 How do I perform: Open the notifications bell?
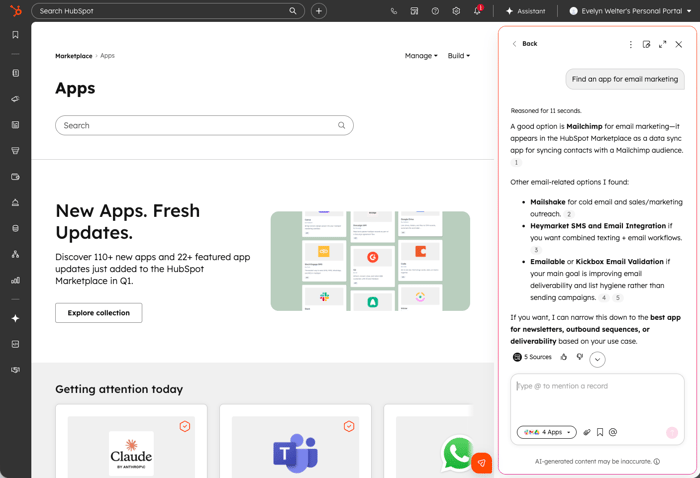coord(477,11)
